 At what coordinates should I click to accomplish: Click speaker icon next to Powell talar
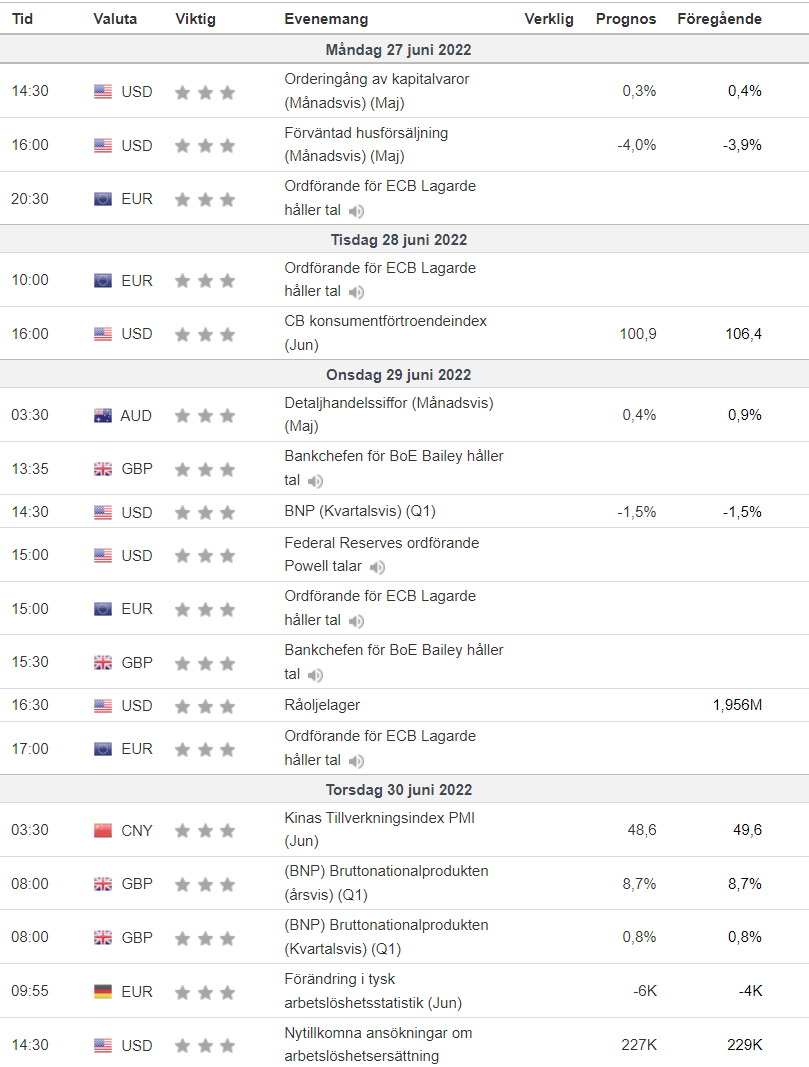click(x=378, y=567)
